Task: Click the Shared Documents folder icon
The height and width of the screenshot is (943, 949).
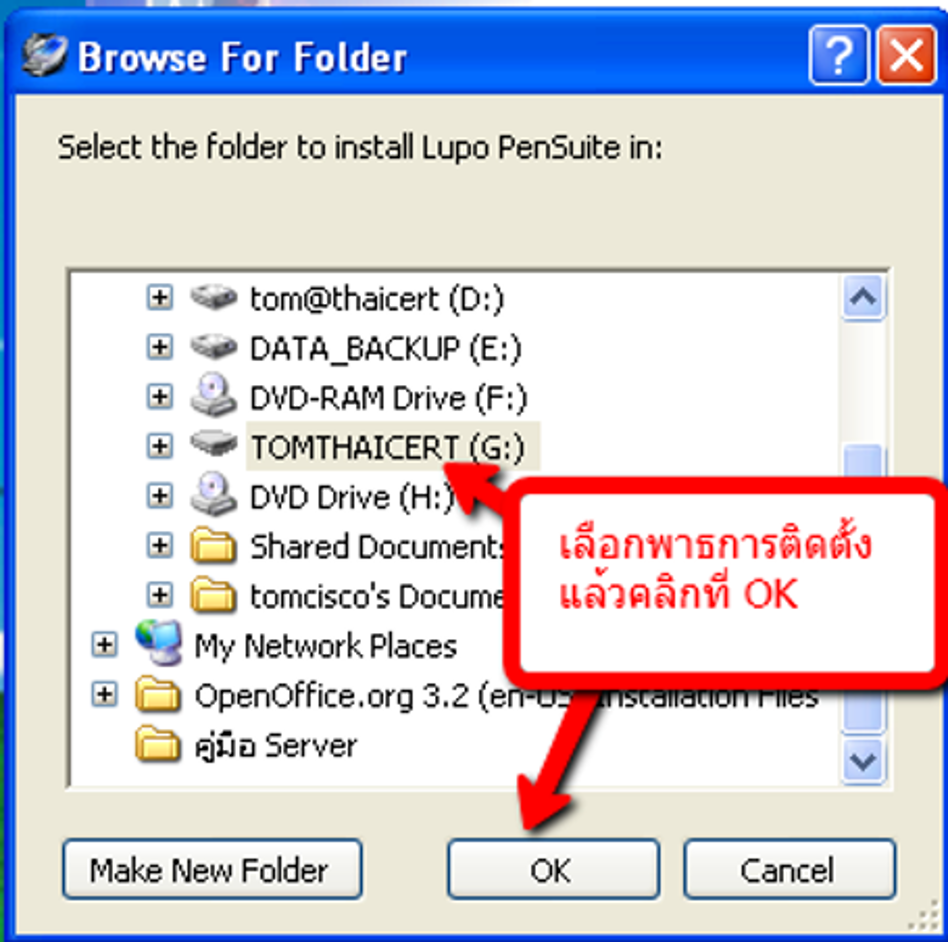Action: [213, 545]
